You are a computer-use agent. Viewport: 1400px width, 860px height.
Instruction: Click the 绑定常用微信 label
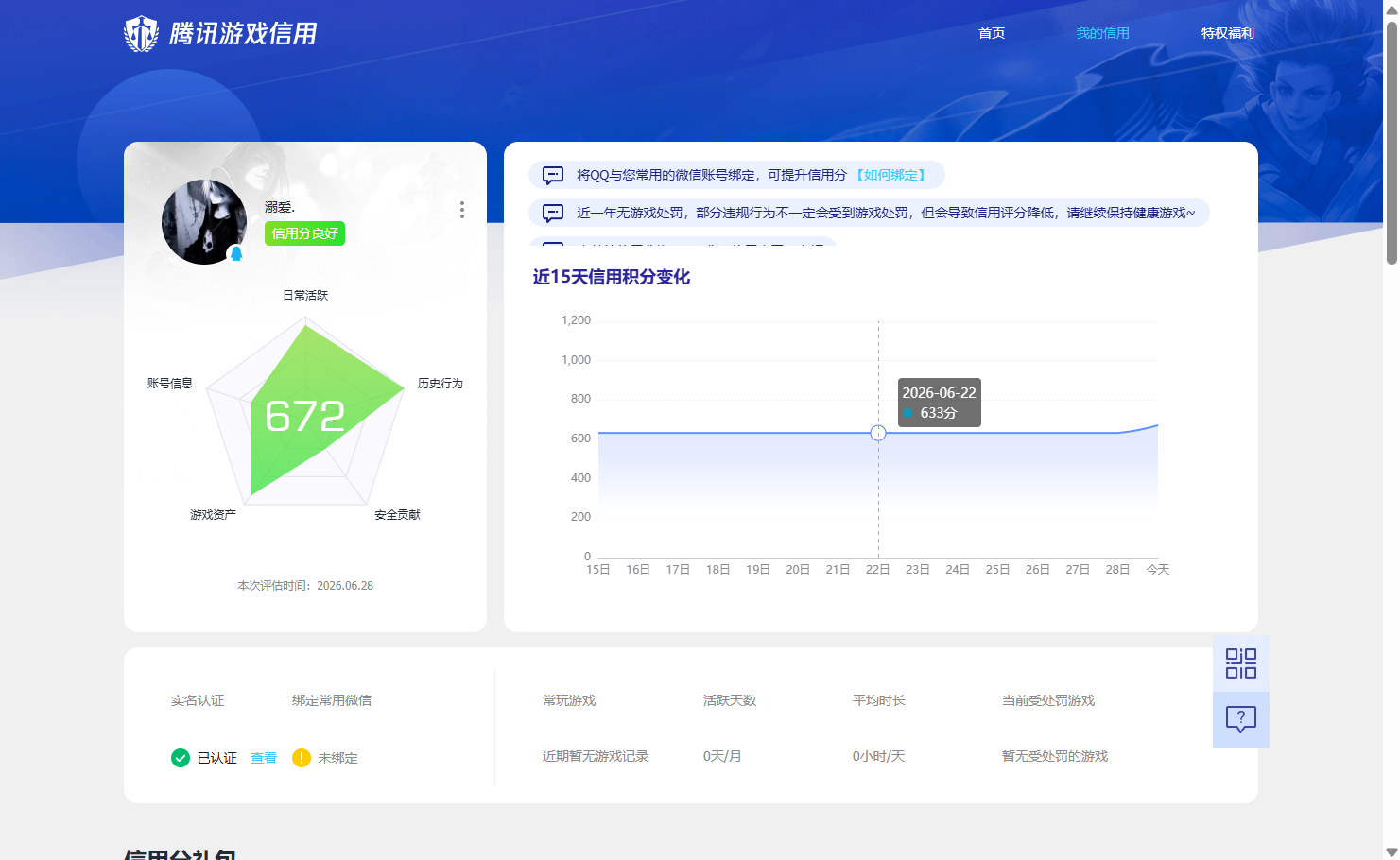332,700
